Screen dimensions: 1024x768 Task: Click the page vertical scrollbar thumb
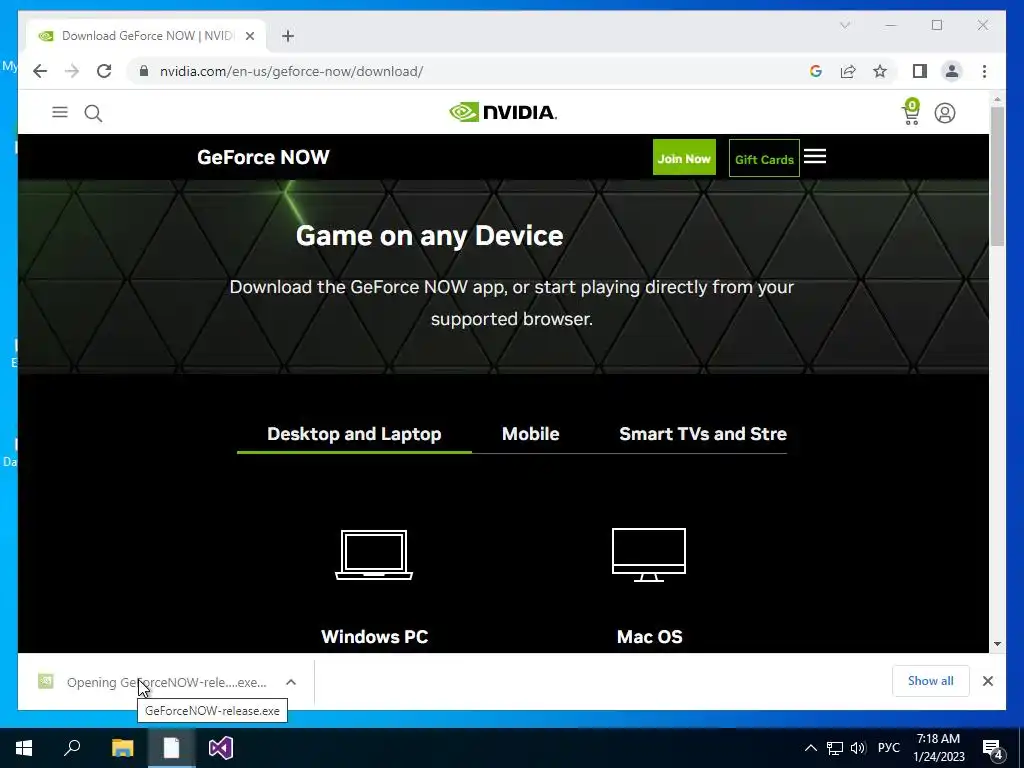coord(997,176)
